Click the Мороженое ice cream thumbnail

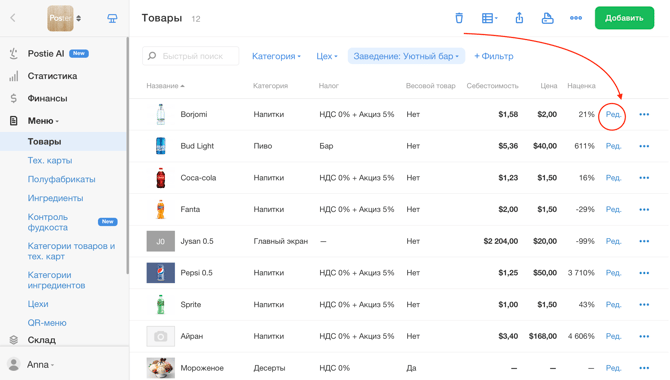pyautogui.click(x=161, y=368)
